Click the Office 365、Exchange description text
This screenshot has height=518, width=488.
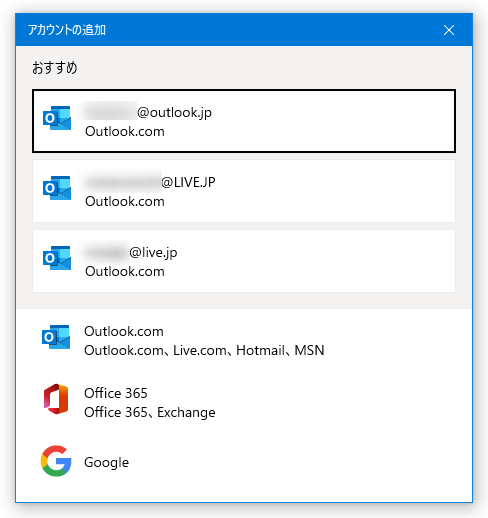point(150,412)
